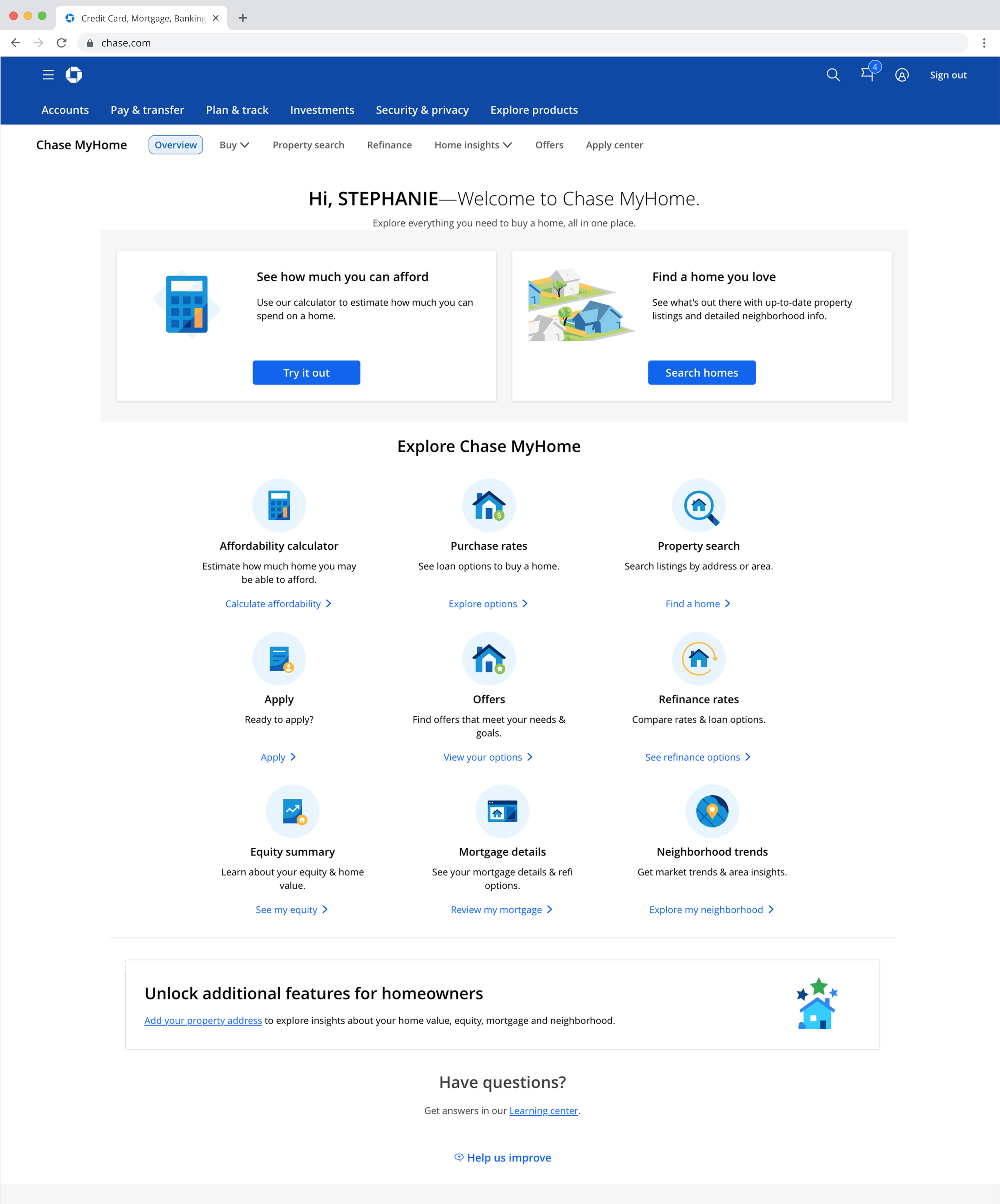Click chevron next to Find a home
1000x1204 pixels.
(x=728, y=604)
